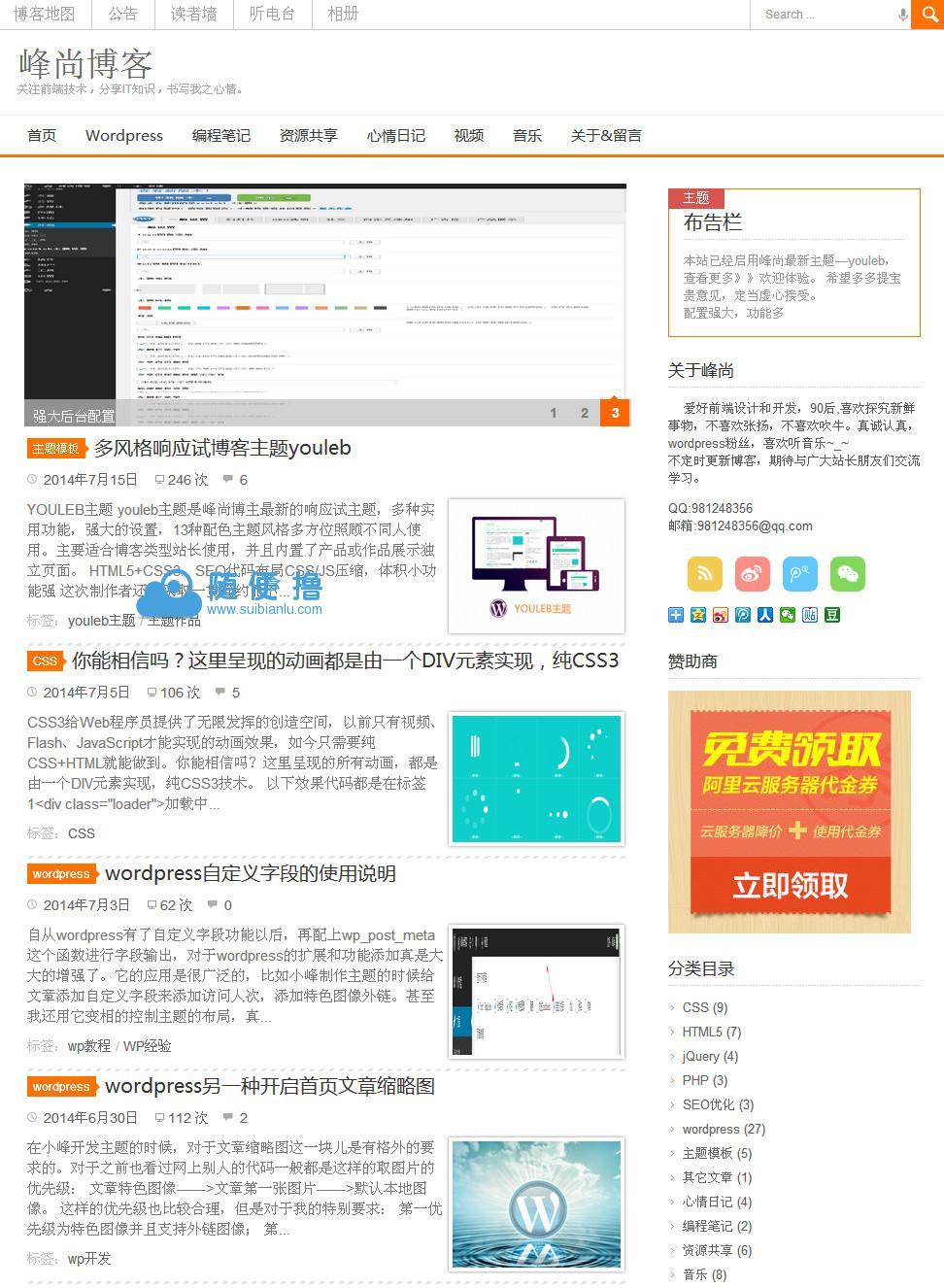Viewport: 944px width, 1288px height.
Task: Share to Douban green icon
Action: pos(832,615)
